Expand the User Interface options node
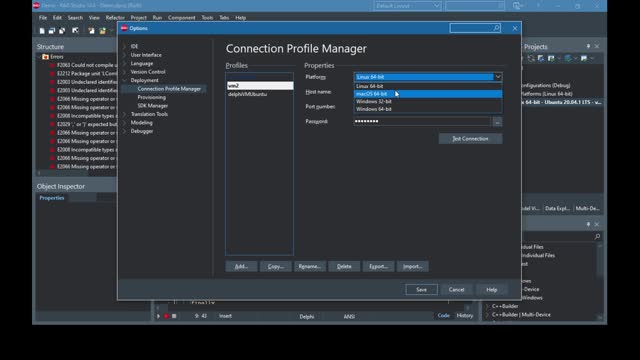 125,55
